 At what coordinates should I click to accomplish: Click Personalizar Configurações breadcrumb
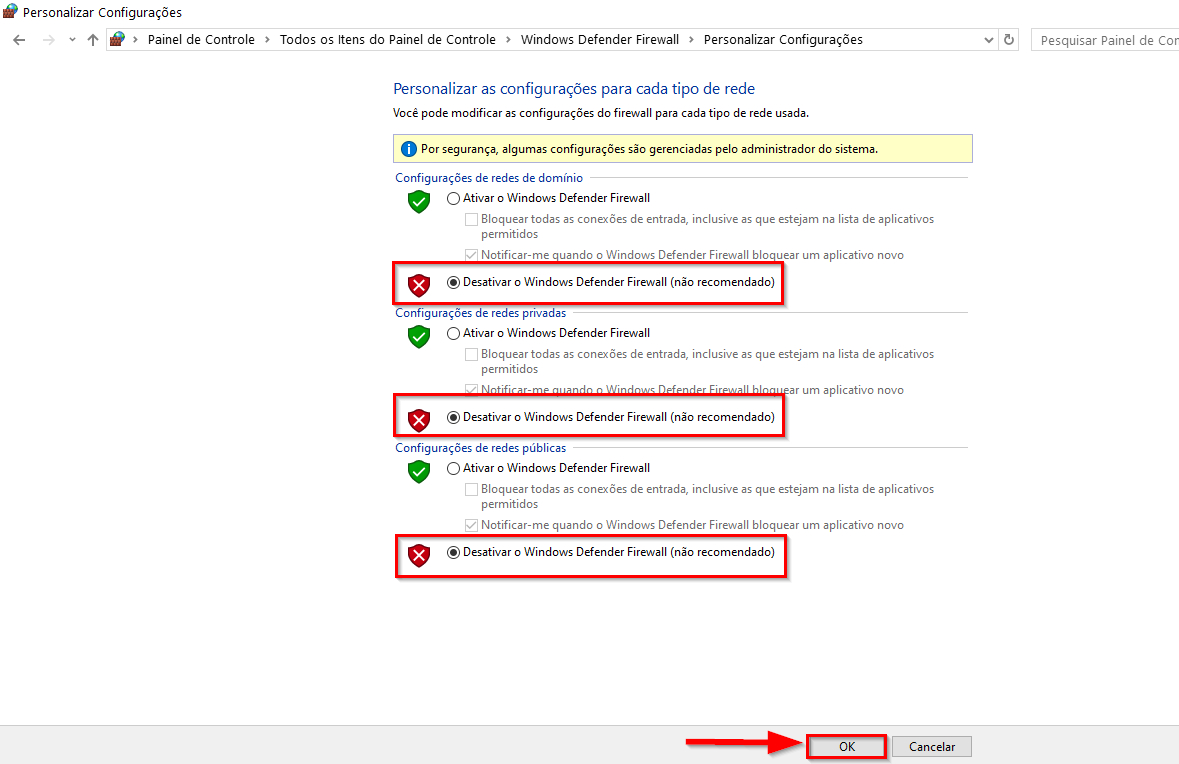[x=783, y=40]
